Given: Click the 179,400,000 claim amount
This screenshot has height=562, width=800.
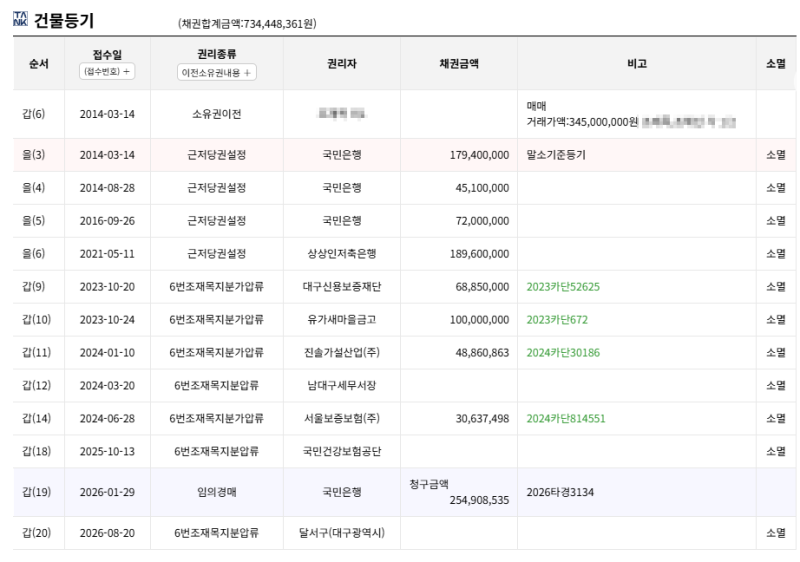Looking at the screenshot, I should (x=479, y=155).
